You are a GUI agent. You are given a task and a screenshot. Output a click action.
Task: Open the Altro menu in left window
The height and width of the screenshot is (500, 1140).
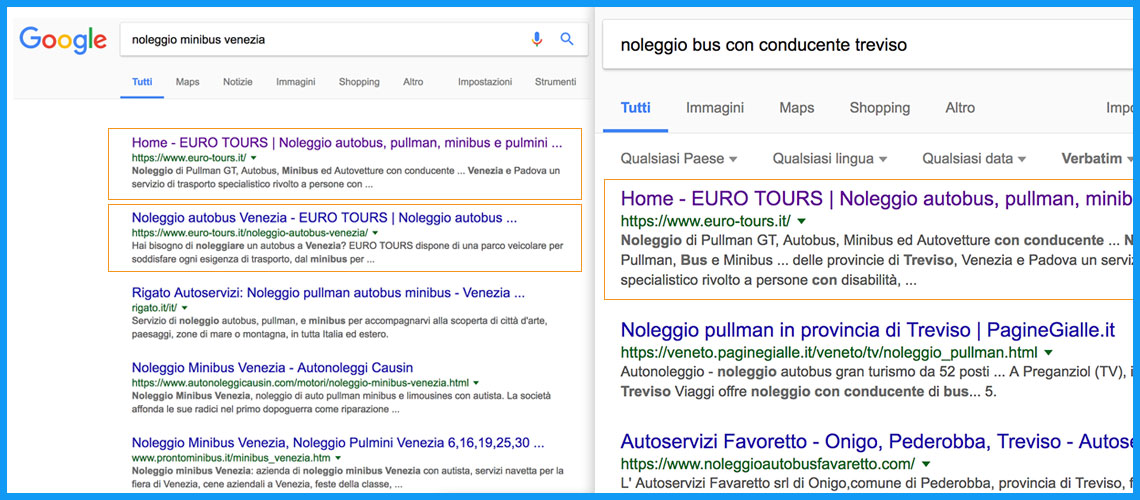413,82
